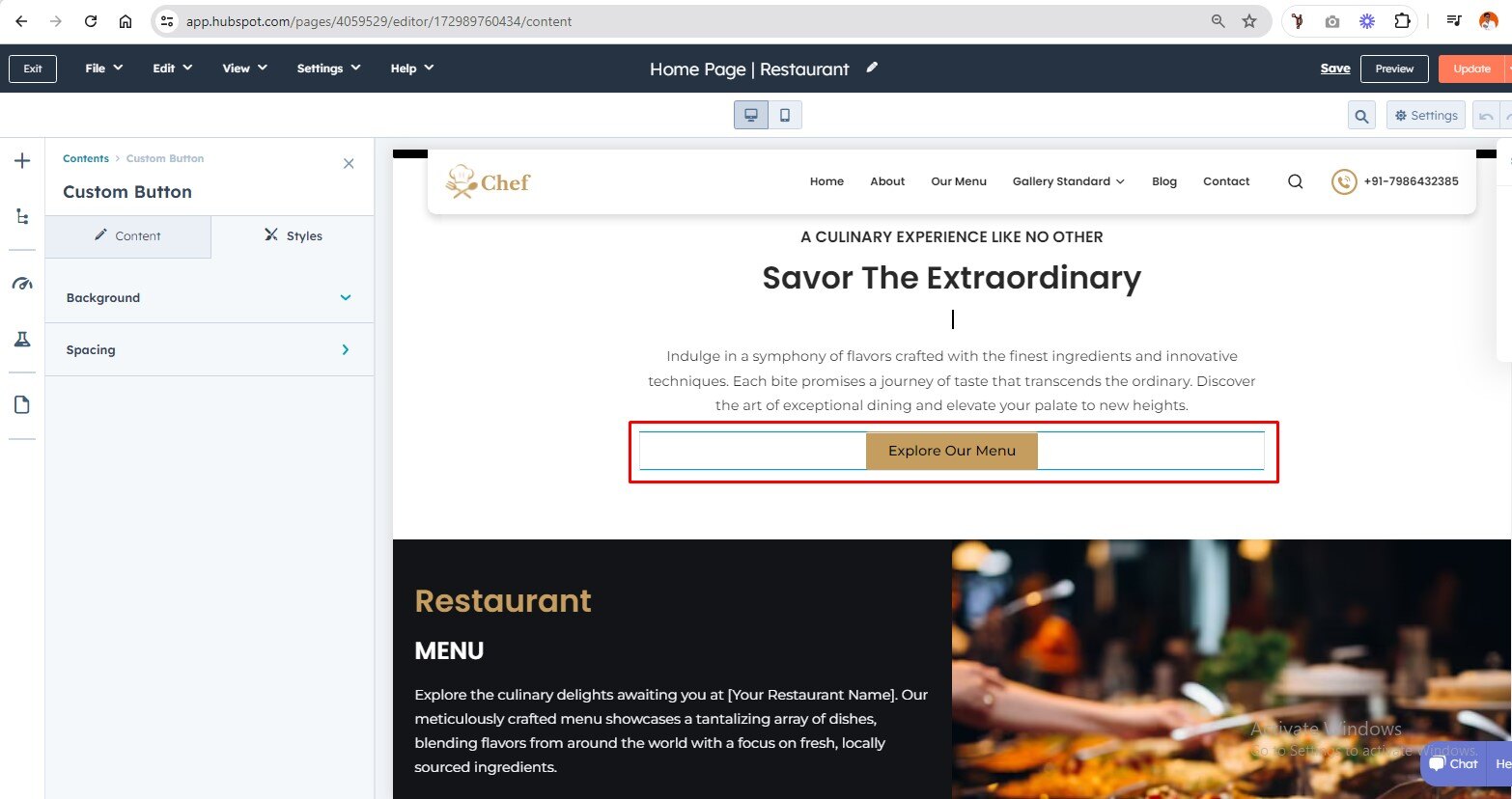Click the Save link
The image size is (1512, 799).
[1335, 69]
